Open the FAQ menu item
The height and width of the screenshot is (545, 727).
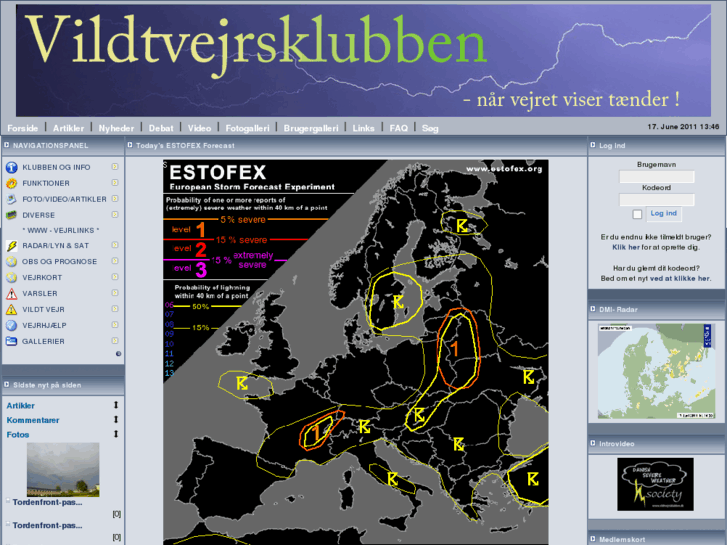pos(398,128)
